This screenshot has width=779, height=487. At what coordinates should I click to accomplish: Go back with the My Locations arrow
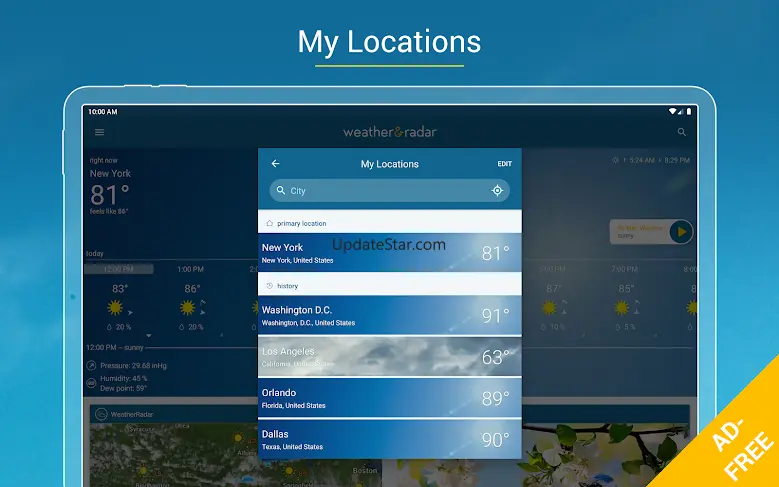click(x=275, y=163)
